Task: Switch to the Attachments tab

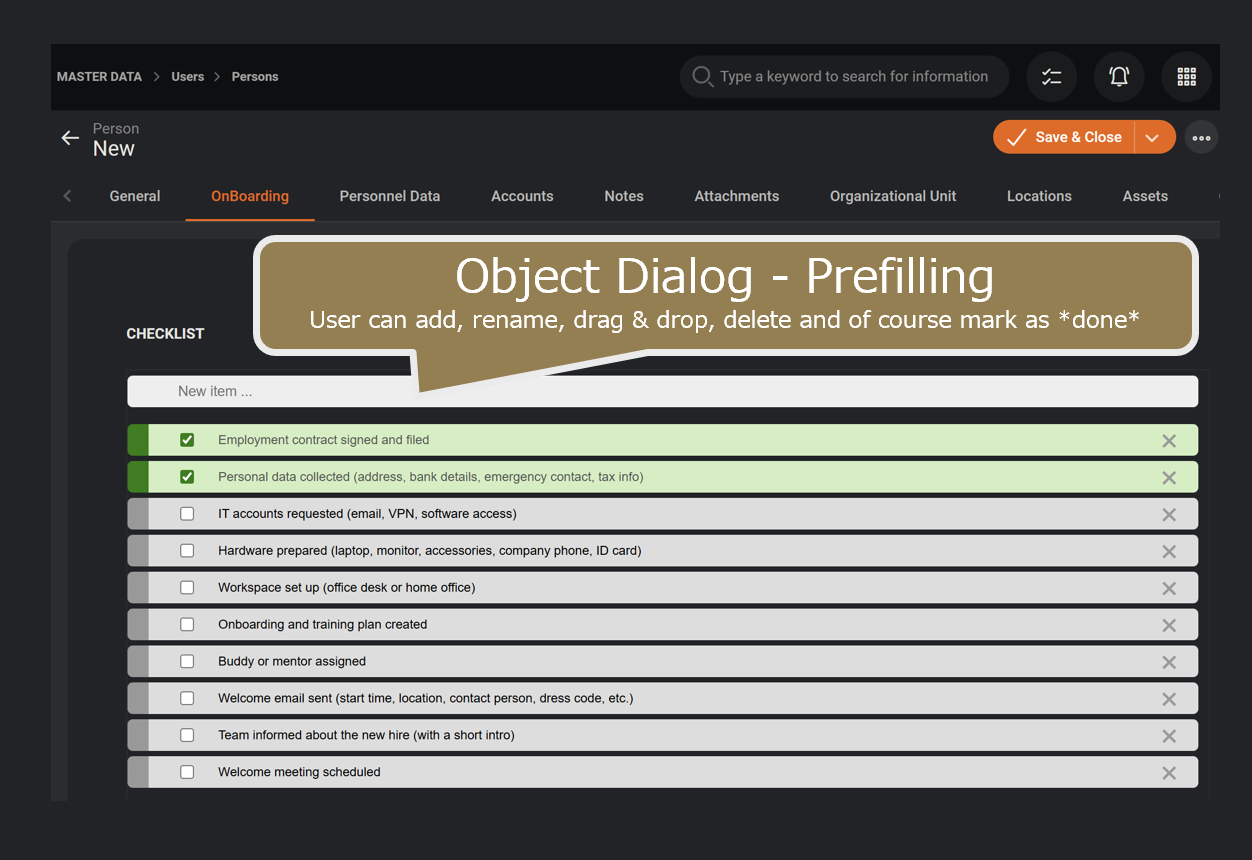Action: (737, 196)
